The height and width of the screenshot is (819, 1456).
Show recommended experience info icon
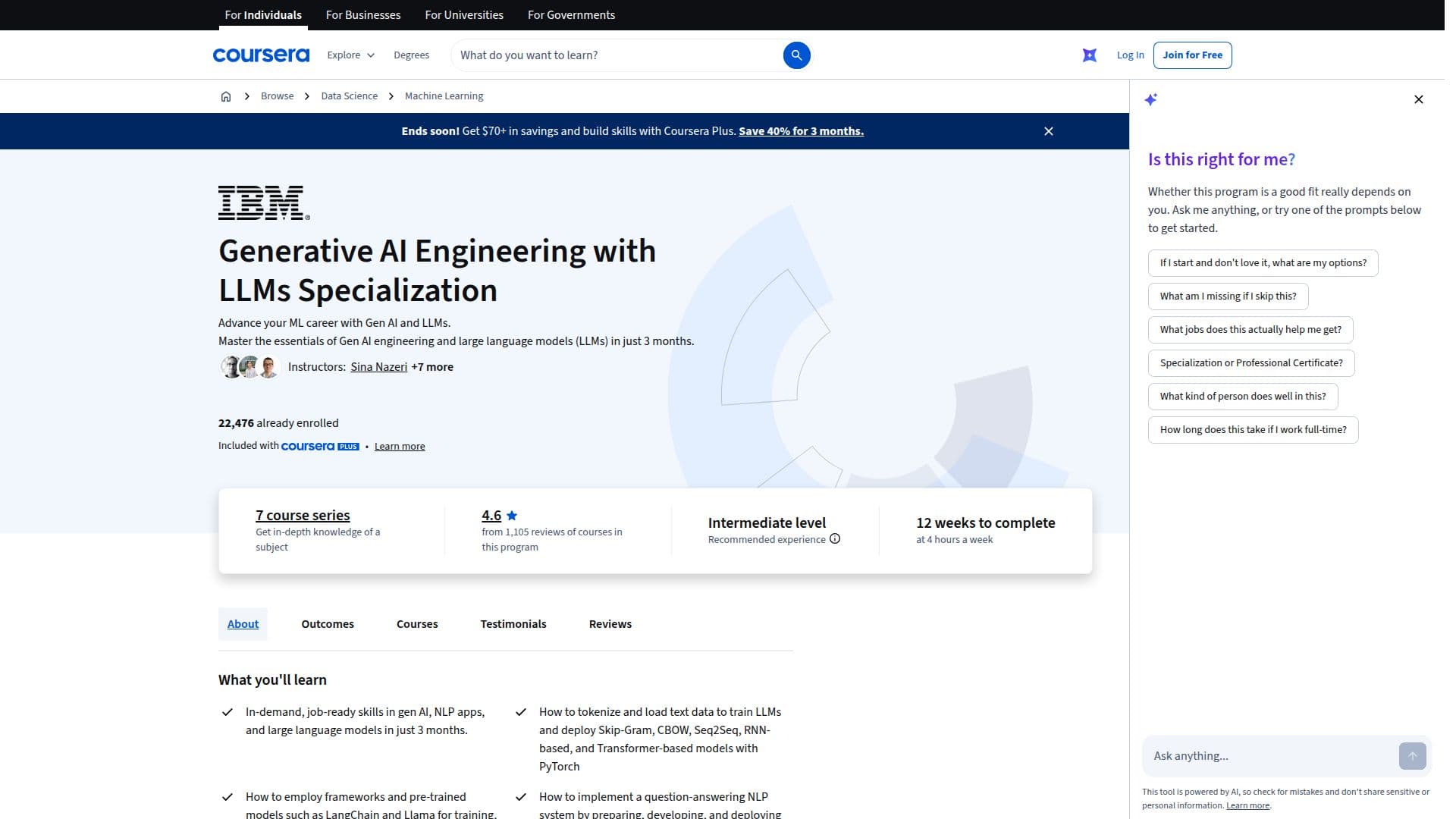[835, 539]
